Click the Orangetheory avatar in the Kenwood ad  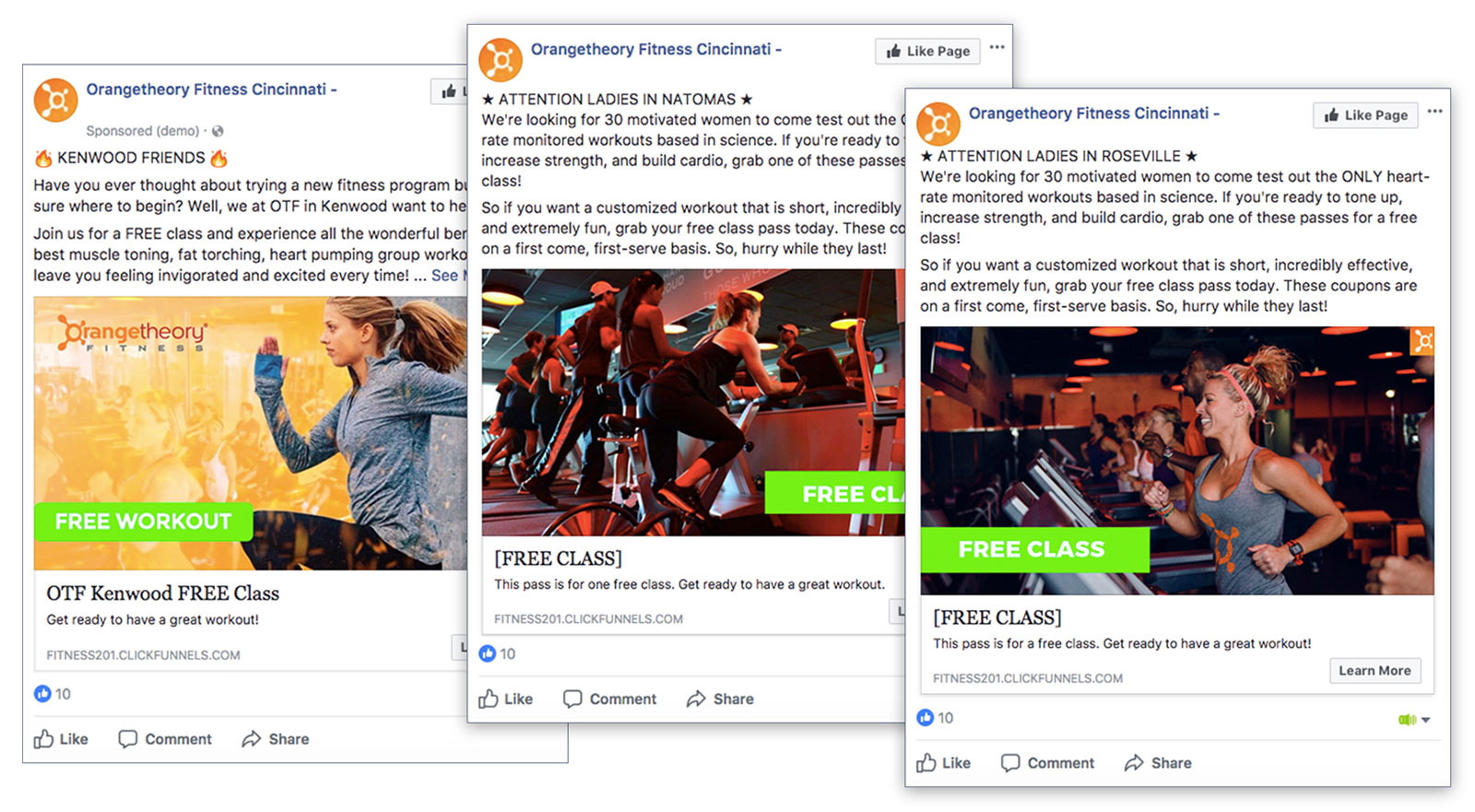coord(55,100)
